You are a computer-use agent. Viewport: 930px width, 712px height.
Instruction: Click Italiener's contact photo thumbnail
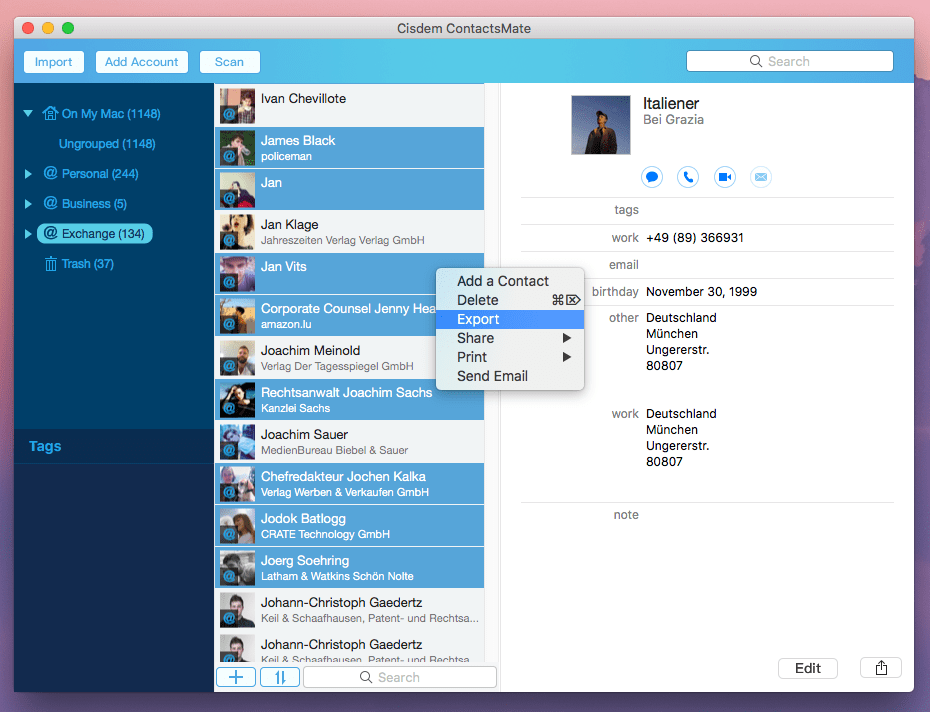tap(600, 125)
